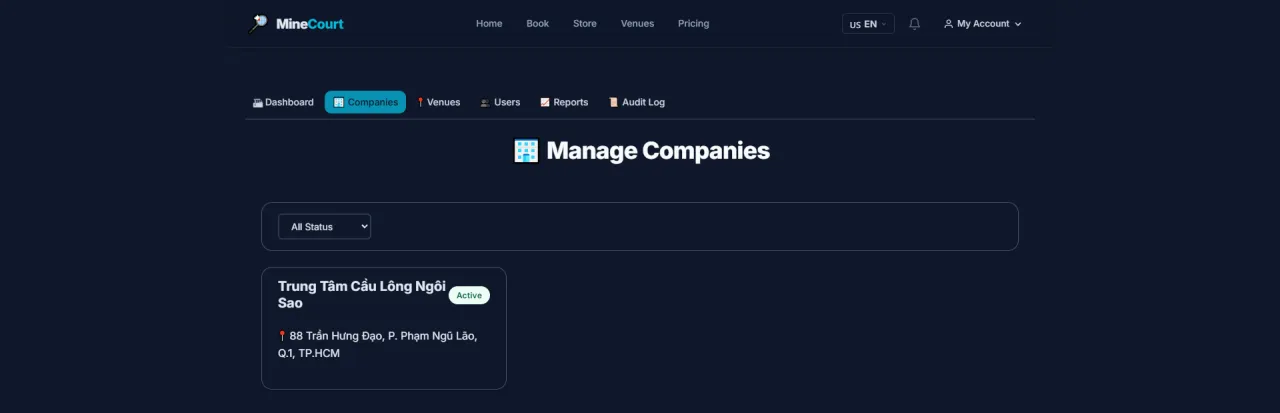Switch to the Audit Log tab
The width and height of the screenshot is (1280, 413).
coord(636,102)
